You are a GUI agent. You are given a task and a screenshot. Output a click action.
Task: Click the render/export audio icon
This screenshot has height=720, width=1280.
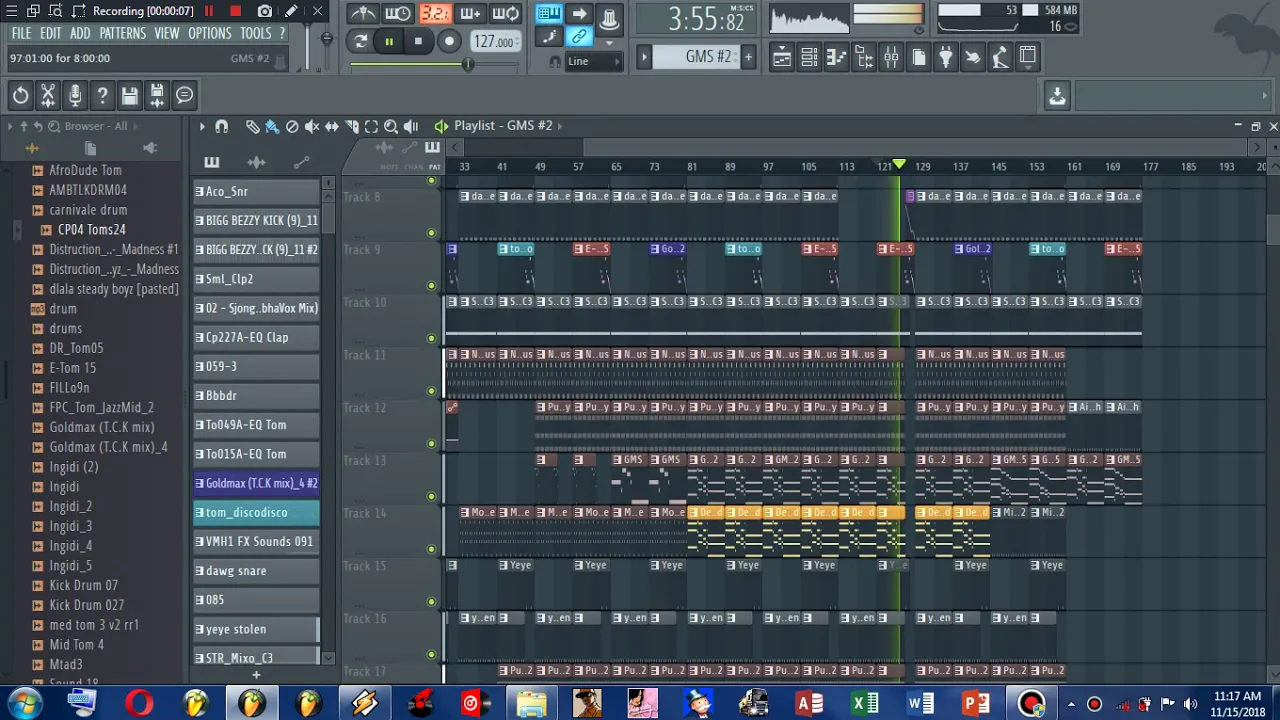[x=157, y=95]
